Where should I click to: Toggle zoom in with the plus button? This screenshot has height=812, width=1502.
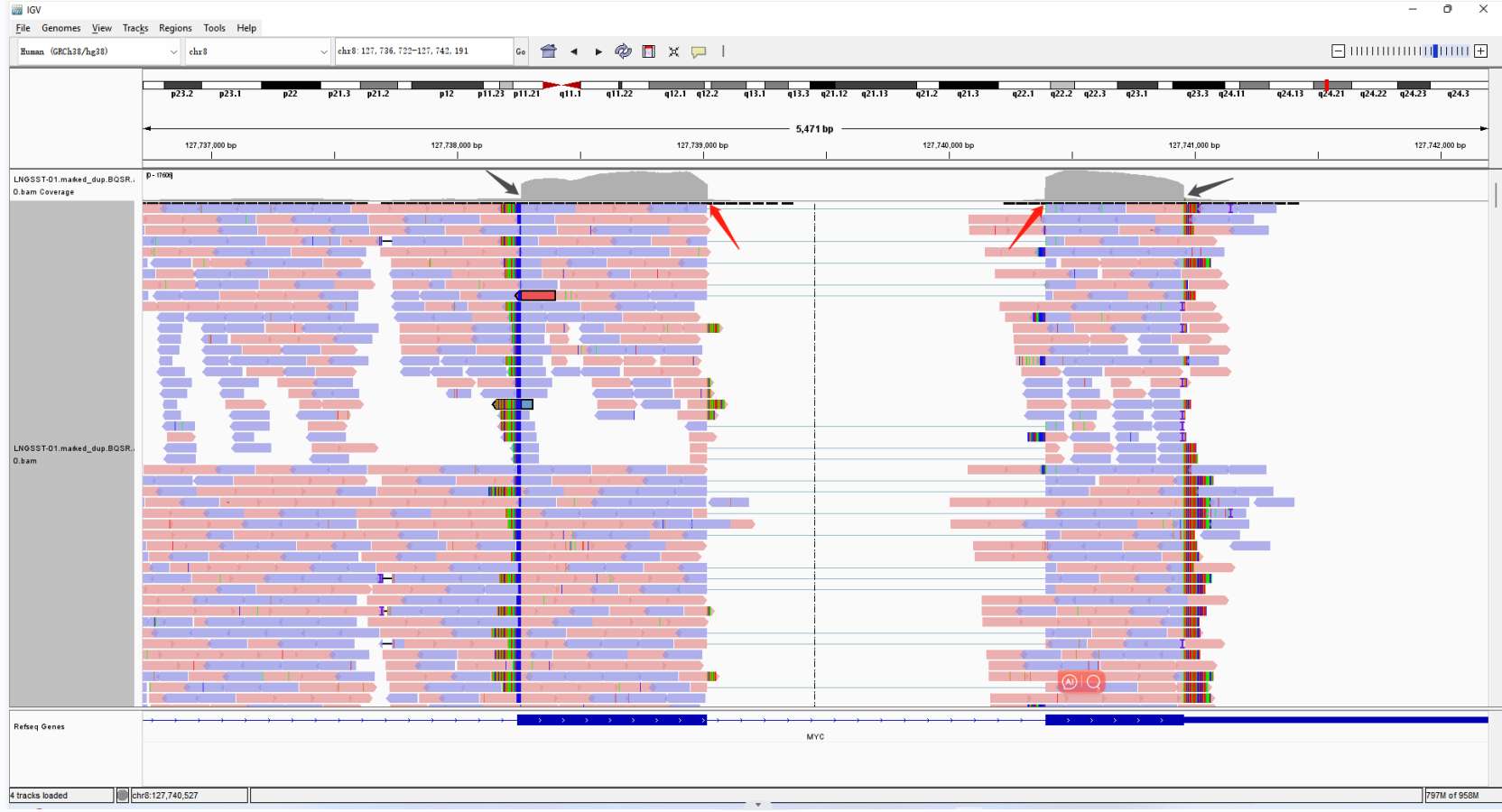(x=1481, y=51)
